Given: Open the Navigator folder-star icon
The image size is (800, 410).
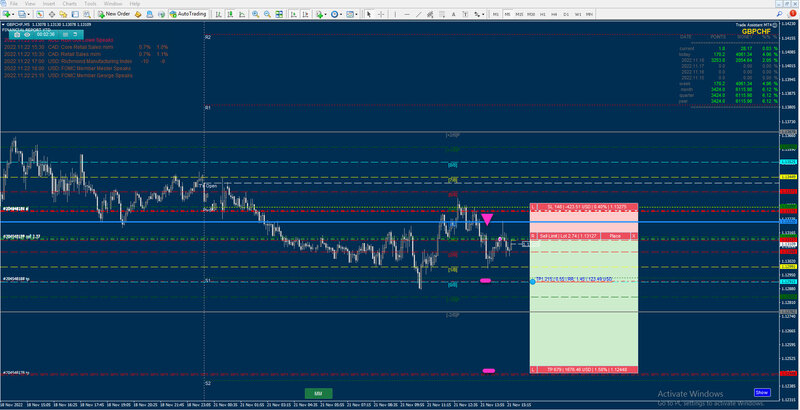Looking at the screenshot, I should (x=63, y=14).
